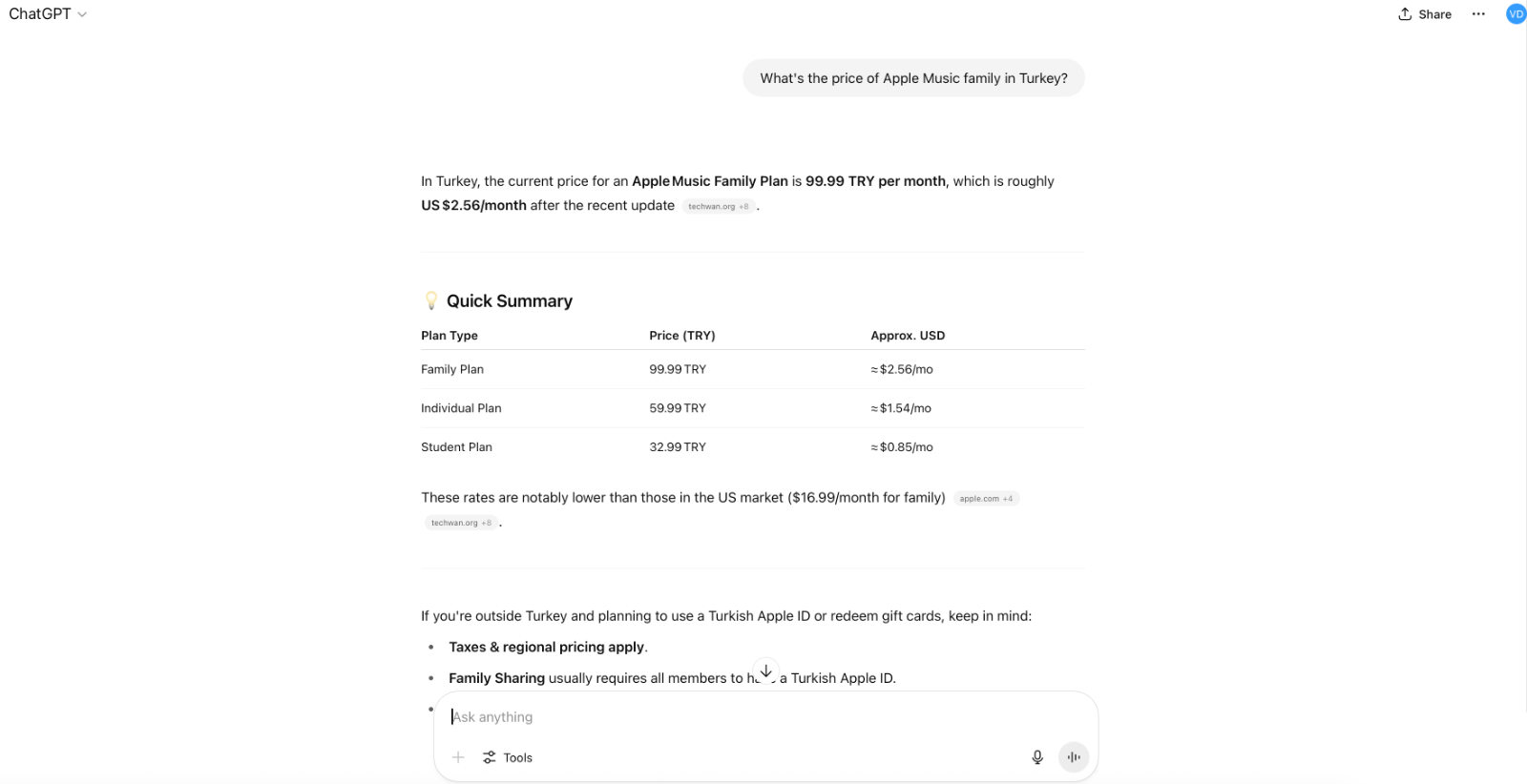Open the three-dots more options menu

tap(1478, 14)
